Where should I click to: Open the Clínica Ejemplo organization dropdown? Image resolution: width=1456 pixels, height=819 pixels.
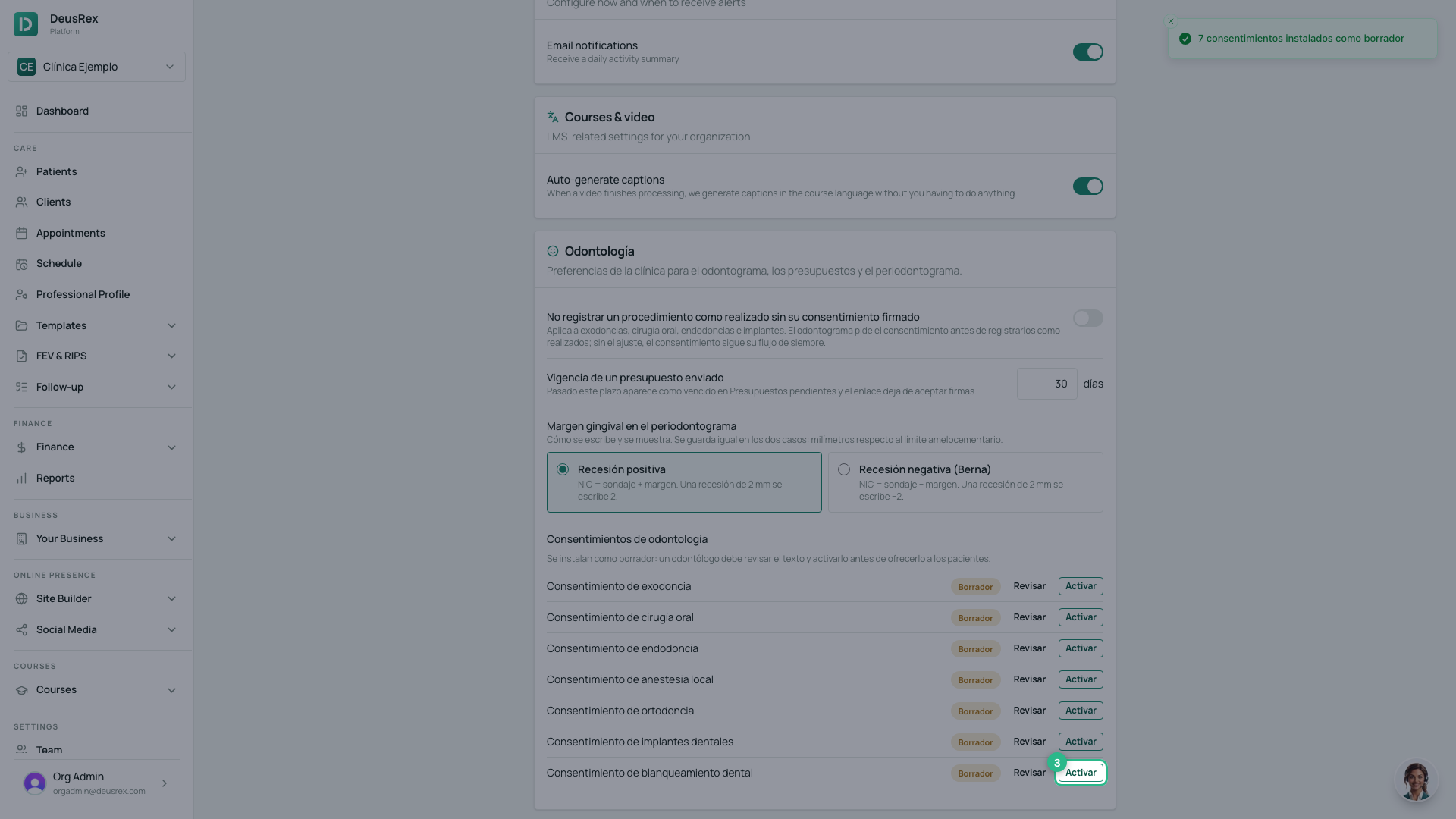click(x=96, y=67)
